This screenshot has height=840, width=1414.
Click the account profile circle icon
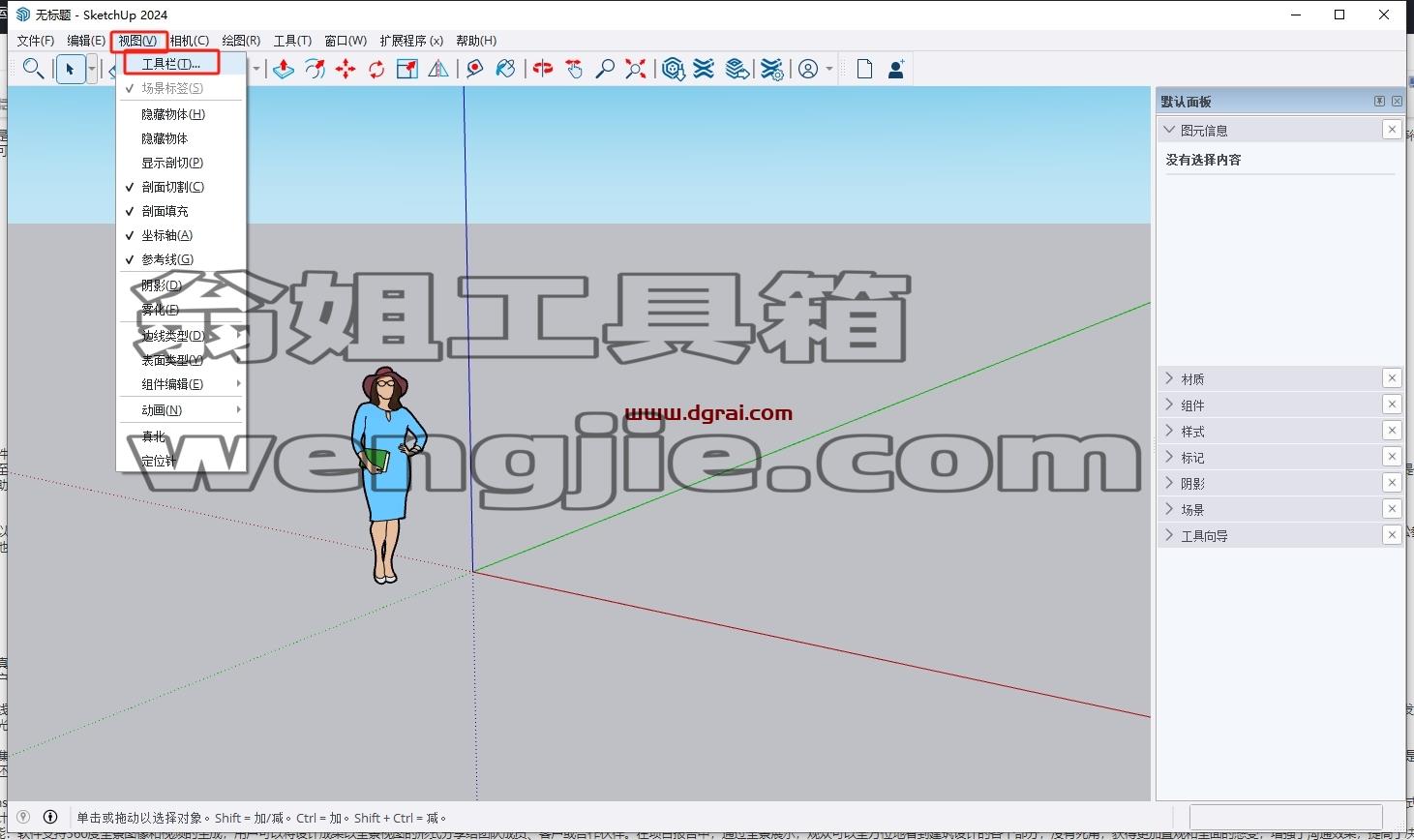coord(808,69)
